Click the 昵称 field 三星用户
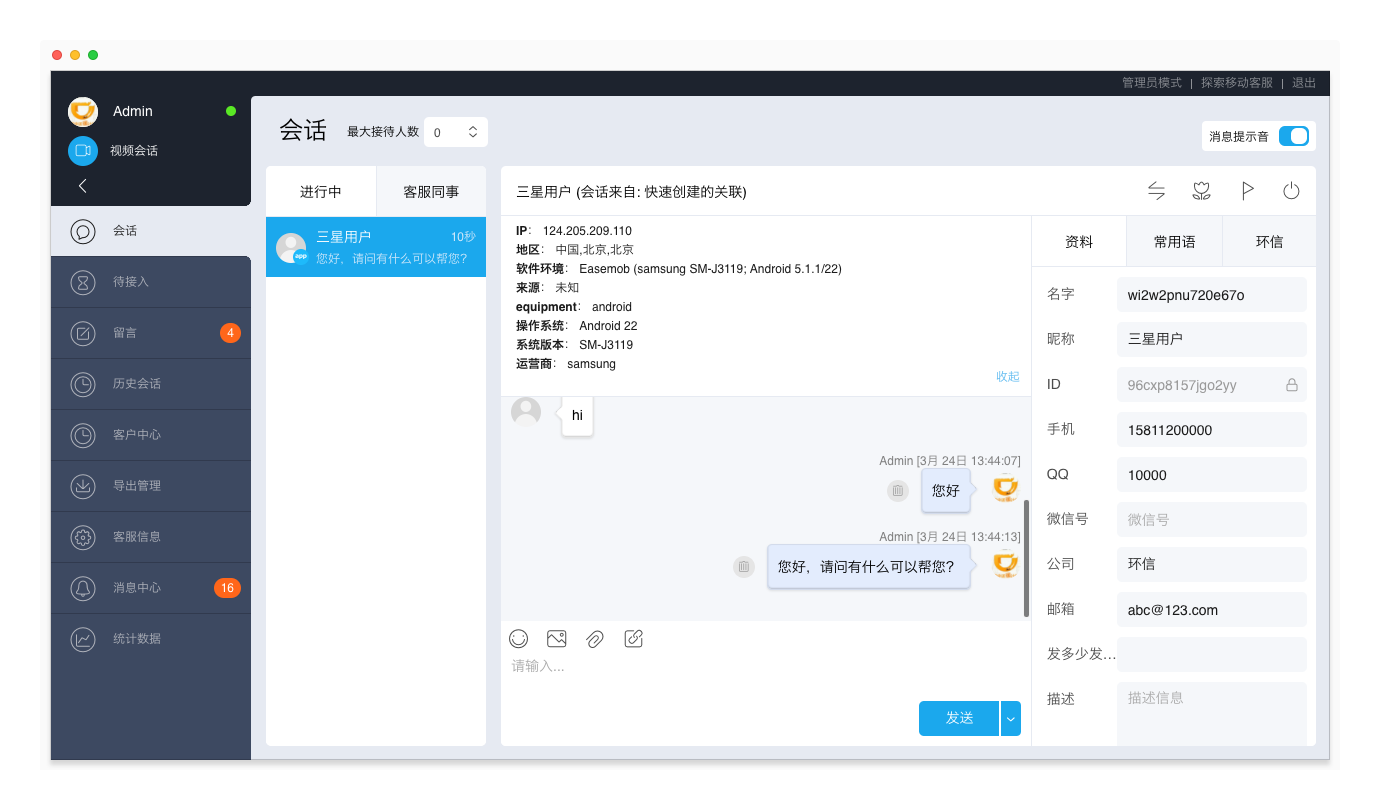Viewport: 1380px width, 810px height. [x=1211, y=339]
